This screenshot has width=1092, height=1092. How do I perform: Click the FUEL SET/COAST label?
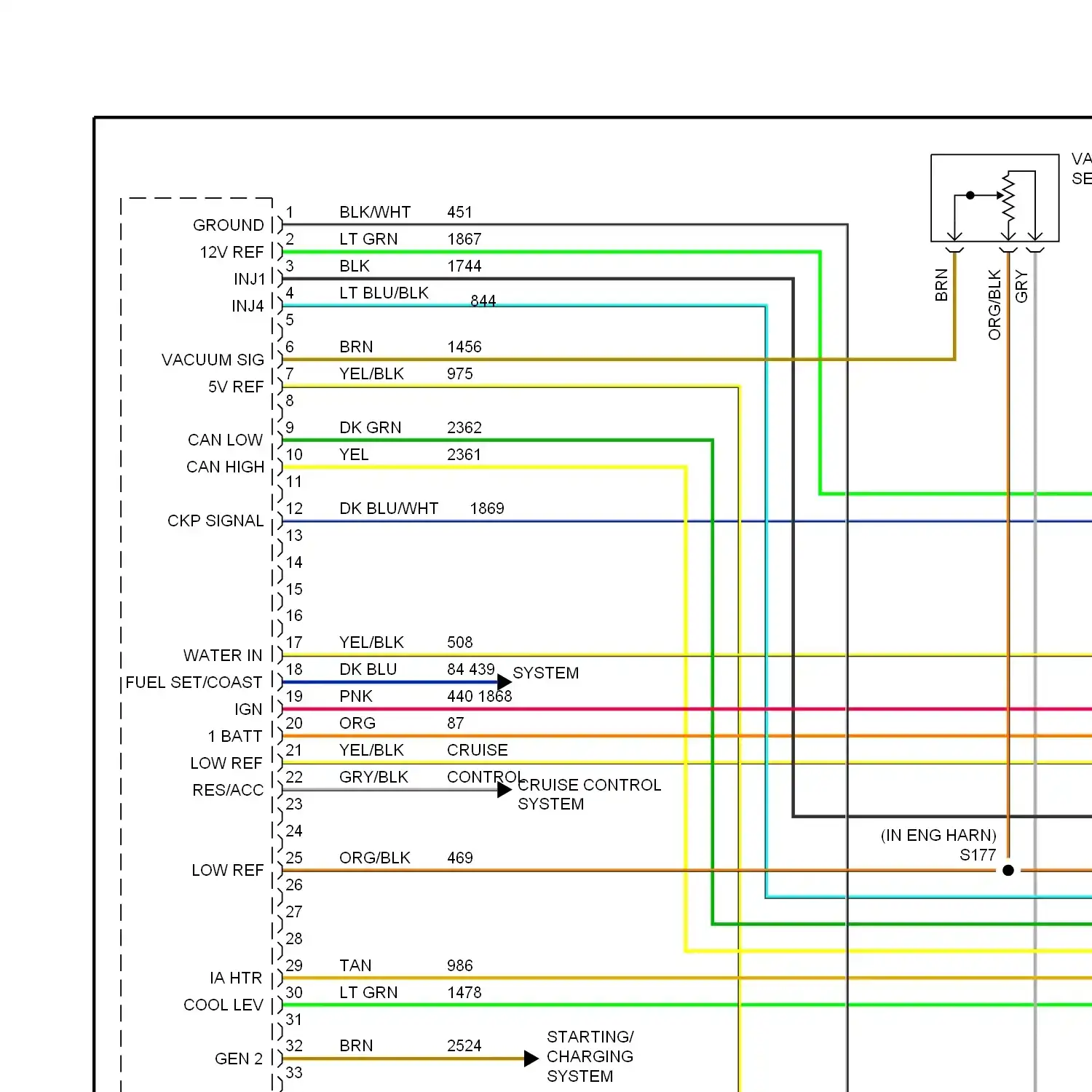(x=194, y=682)
